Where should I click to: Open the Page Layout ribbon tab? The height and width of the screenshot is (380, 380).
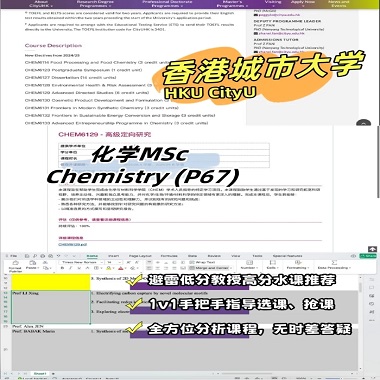click(x=140, y=256)
